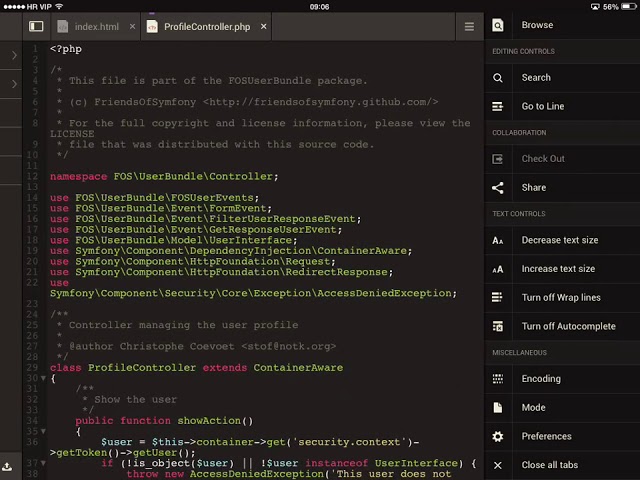Click 'FOS\UserBundle\Model\UserInterface' use statement
The width and height of the screenshot is (640, 480).
[x=184, y=240]
